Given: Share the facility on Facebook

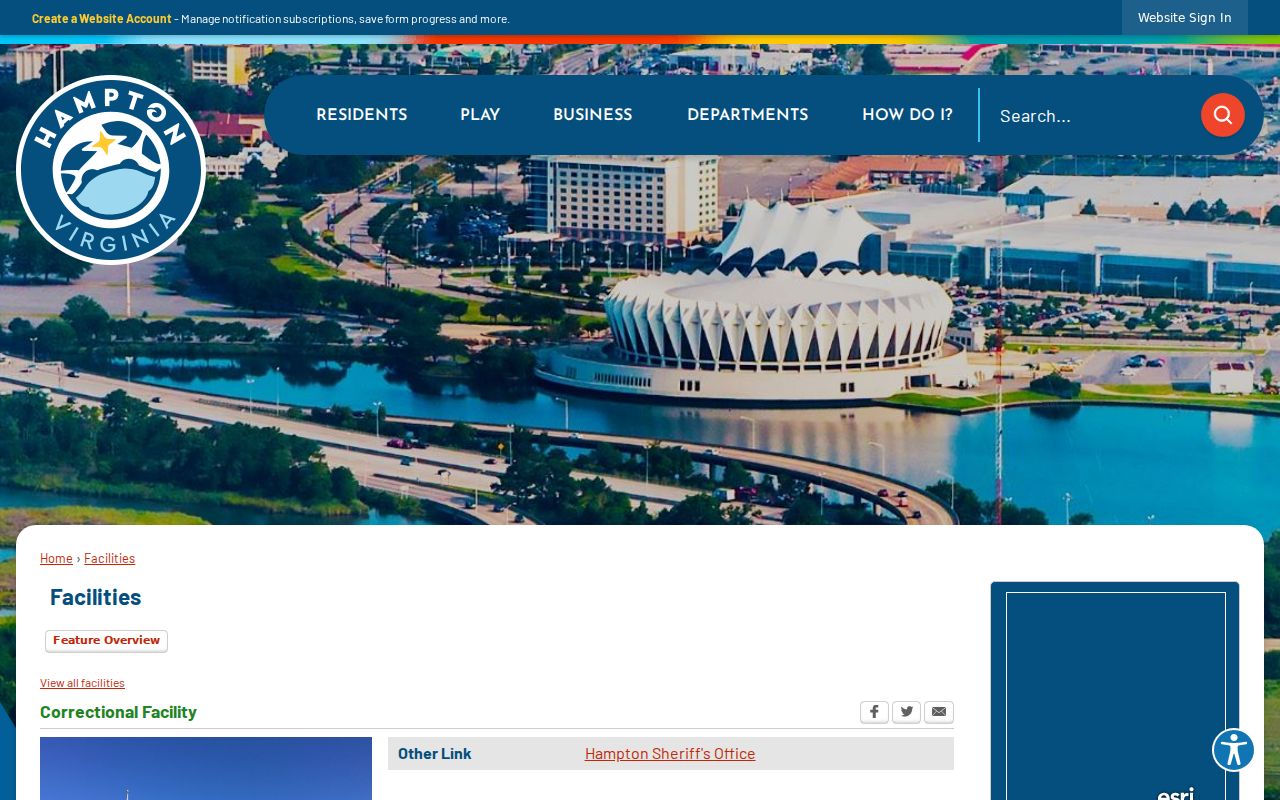Looking at the screenshot, I should coord(874,712).
